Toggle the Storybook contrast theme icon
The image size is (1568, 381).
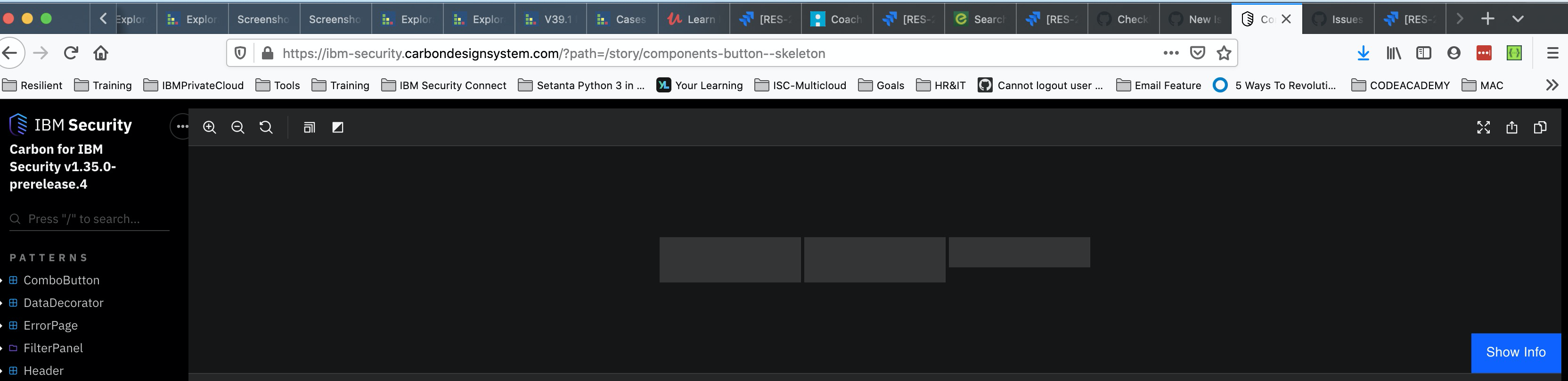click(x=338, y=127)
